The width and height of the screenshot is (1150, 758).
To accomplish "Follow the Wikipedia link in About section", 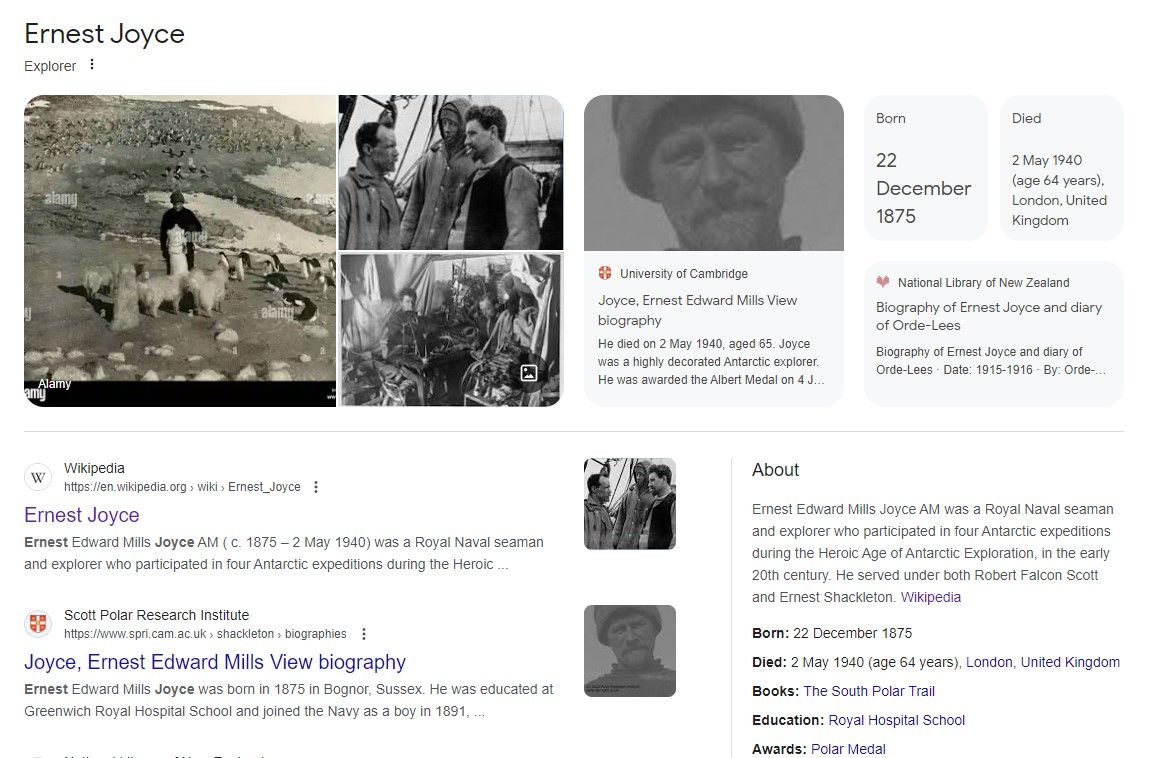I will tap(930, 597).
